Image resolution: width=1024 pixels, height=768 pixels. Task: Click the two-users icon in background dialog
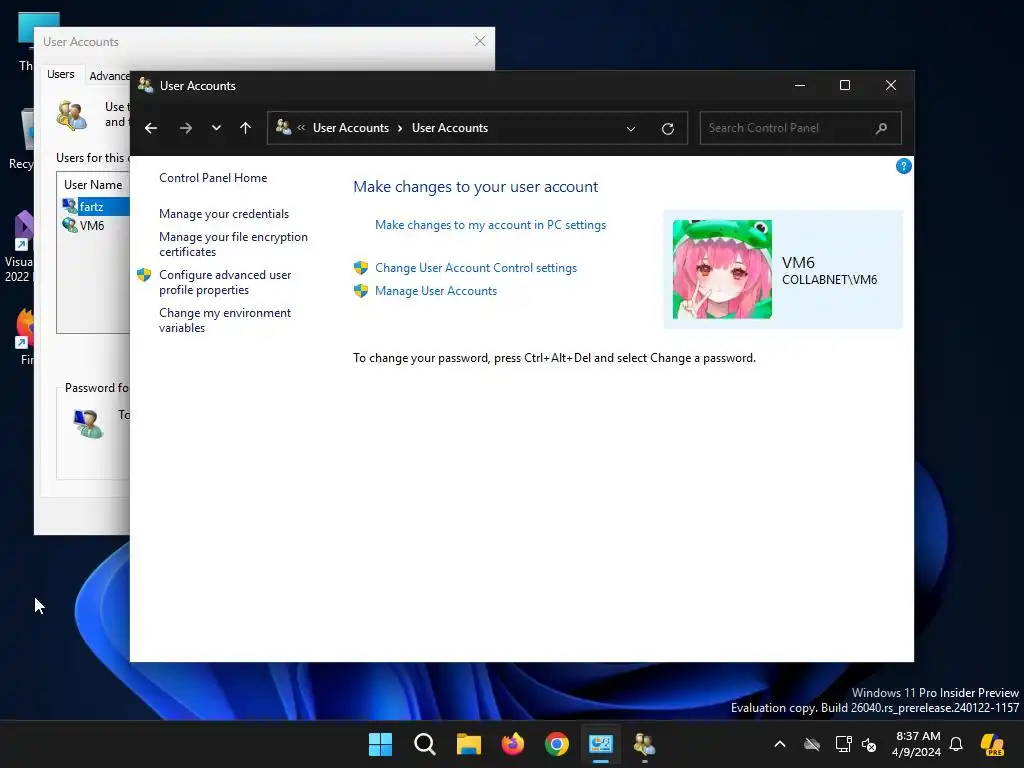coord(72,116)
